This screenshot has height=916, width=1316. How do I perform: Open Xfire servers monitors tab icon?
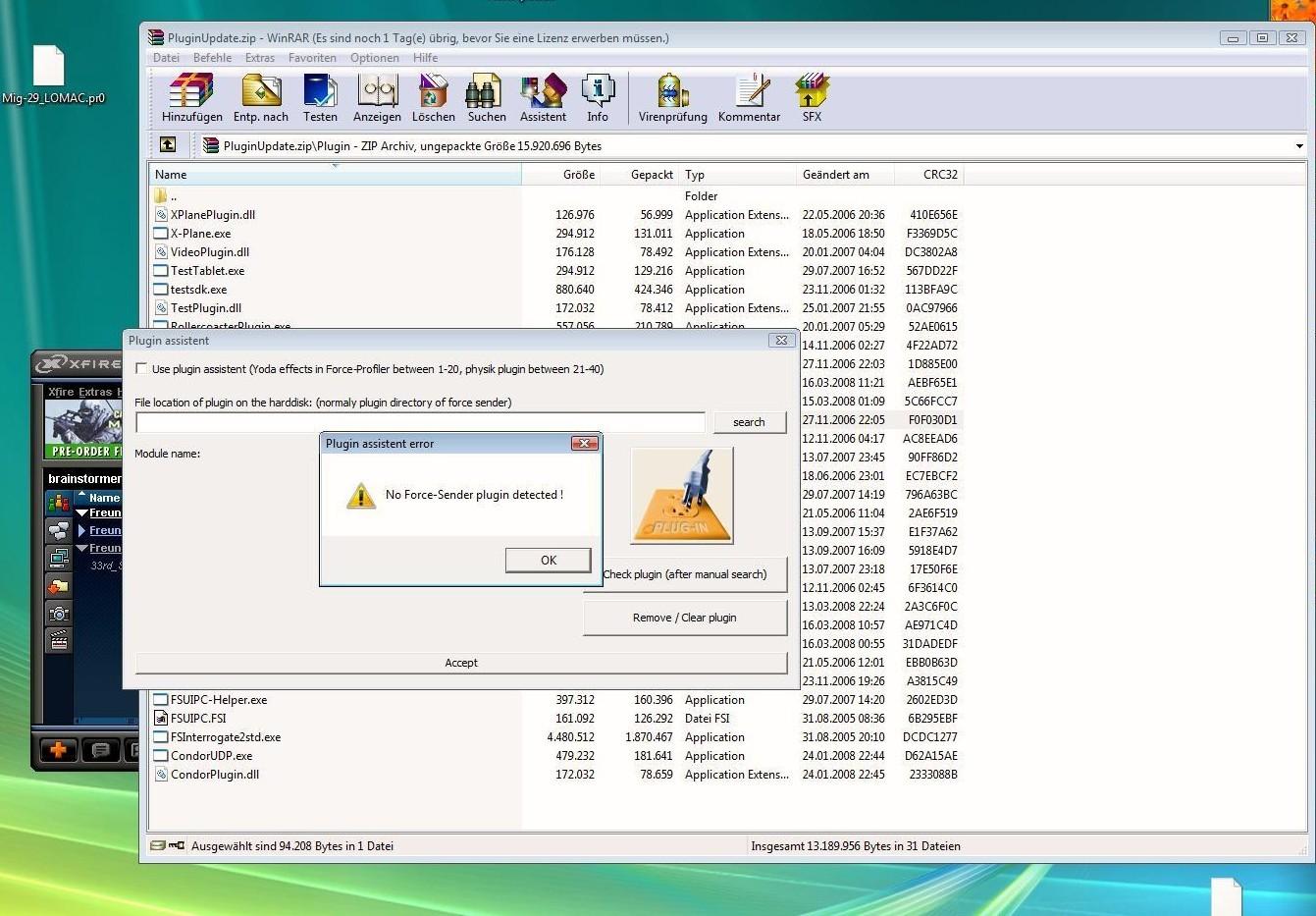[59, 558]
